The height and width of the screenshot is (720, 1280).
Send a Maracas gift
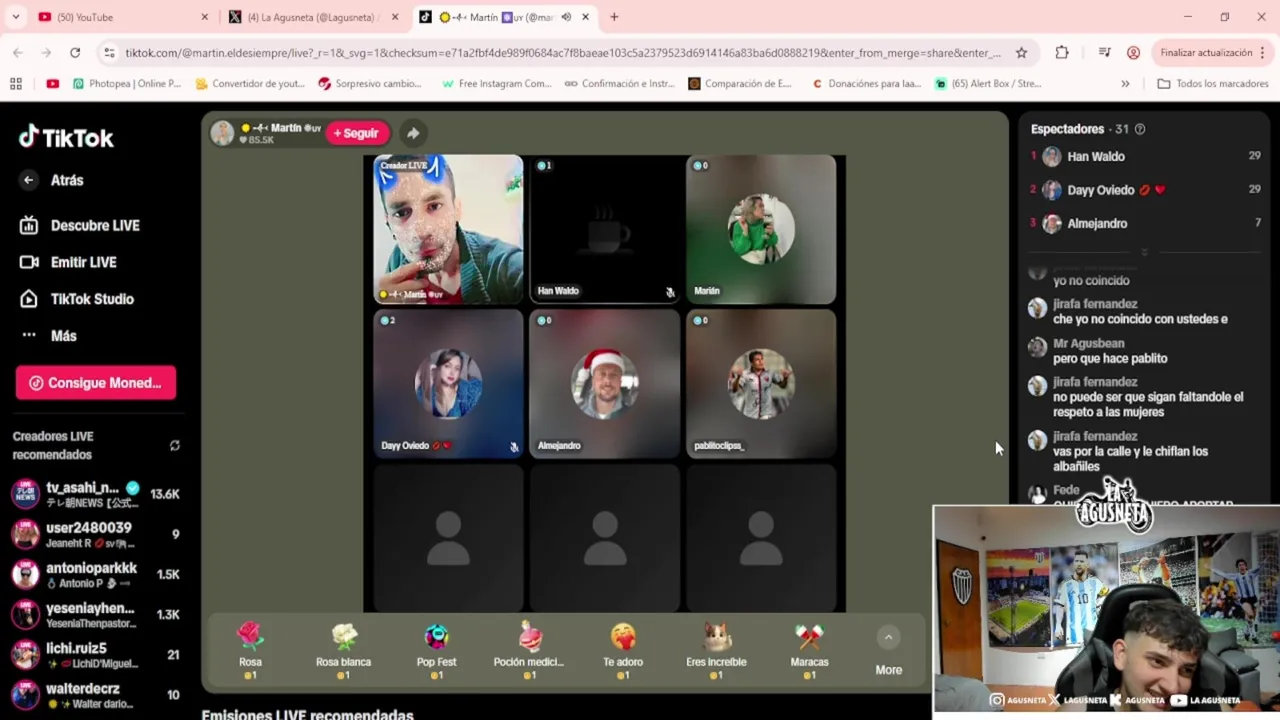pos(809,651)
